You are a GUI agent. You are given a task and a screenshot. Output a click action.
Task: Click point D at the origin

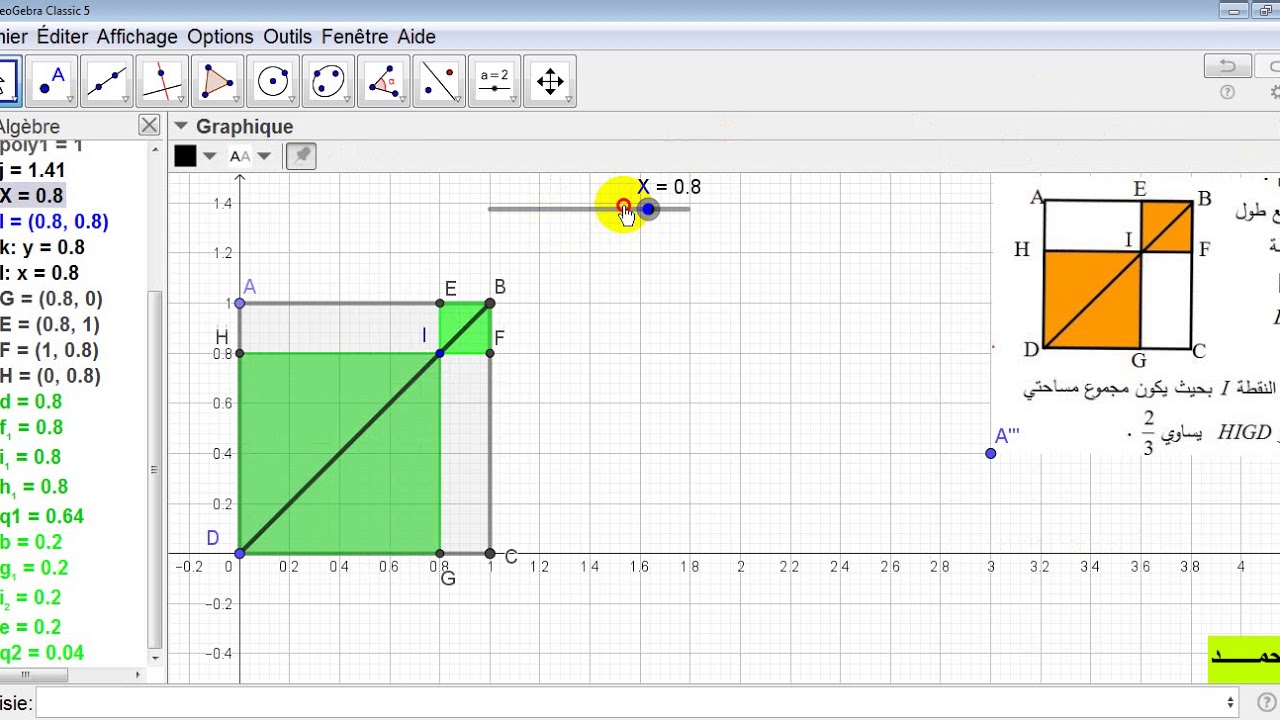pos(240,553)
